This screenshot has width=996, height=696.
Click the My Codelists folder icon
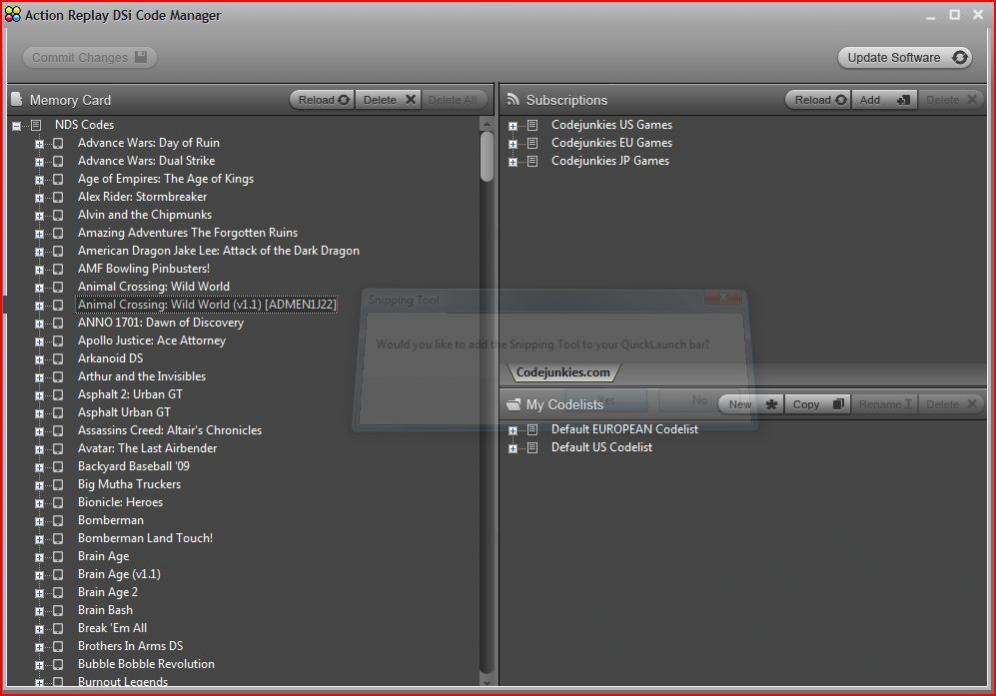513,405
